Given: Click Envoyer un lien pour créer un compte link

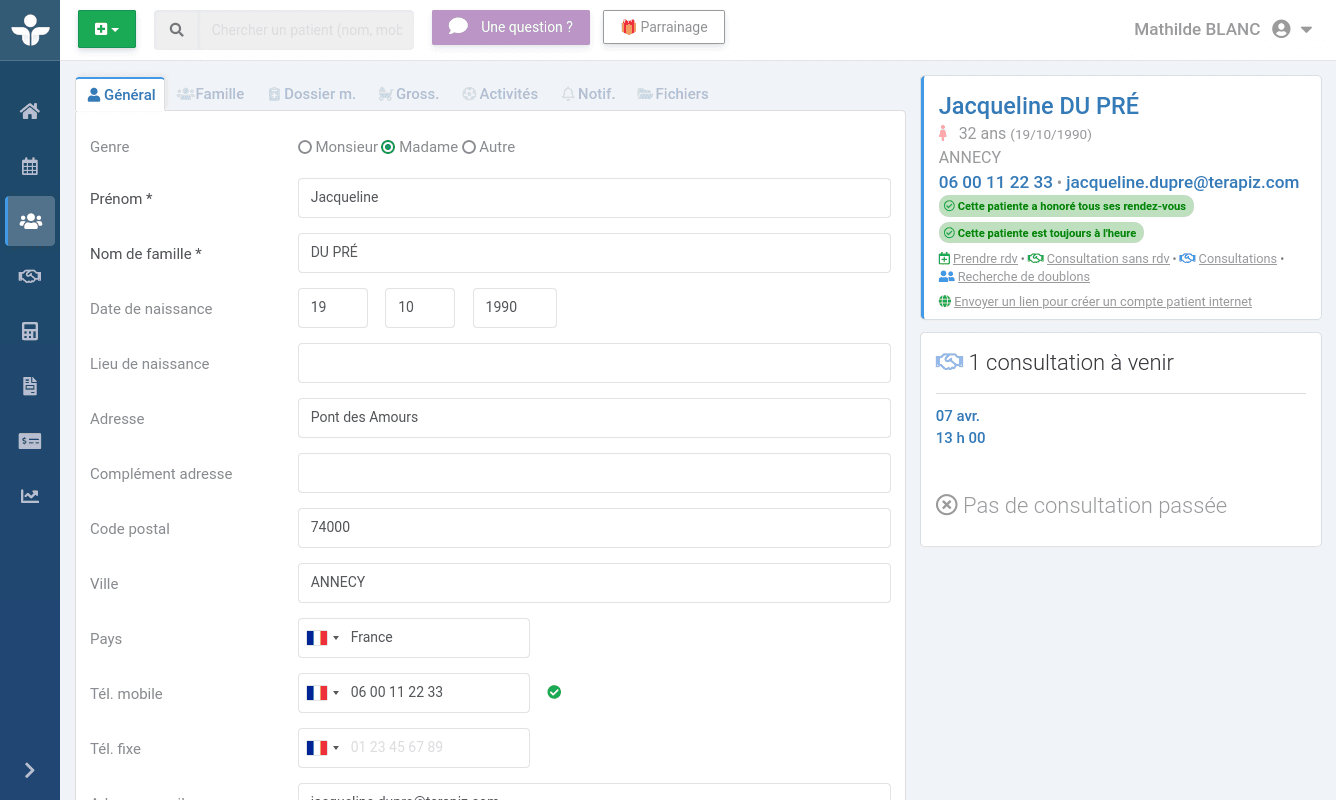Looking at the screenshot, I should [1103, 302].
